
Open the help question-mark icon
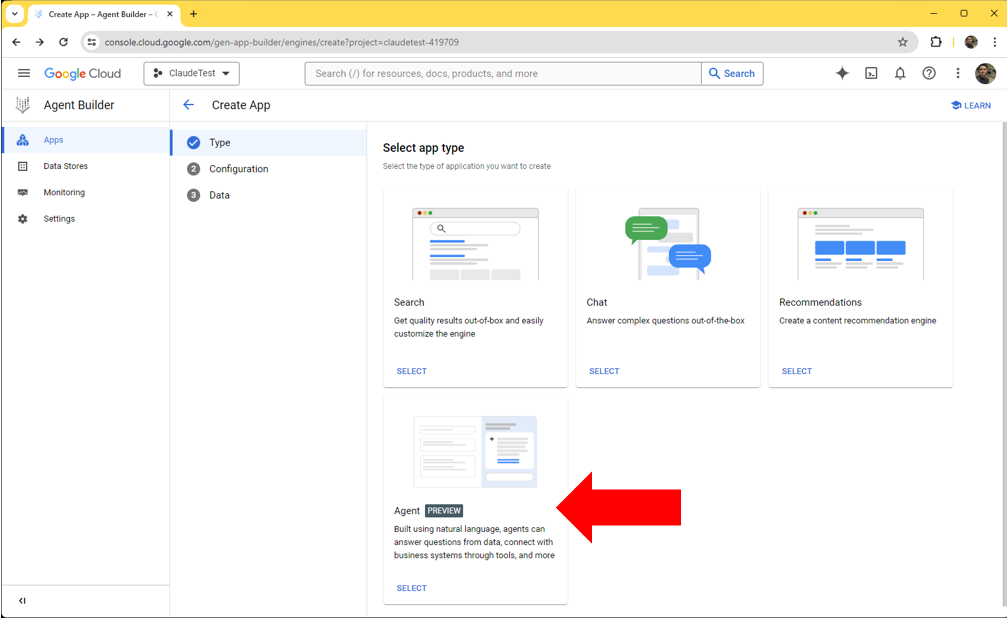click(x=928, y=73)
